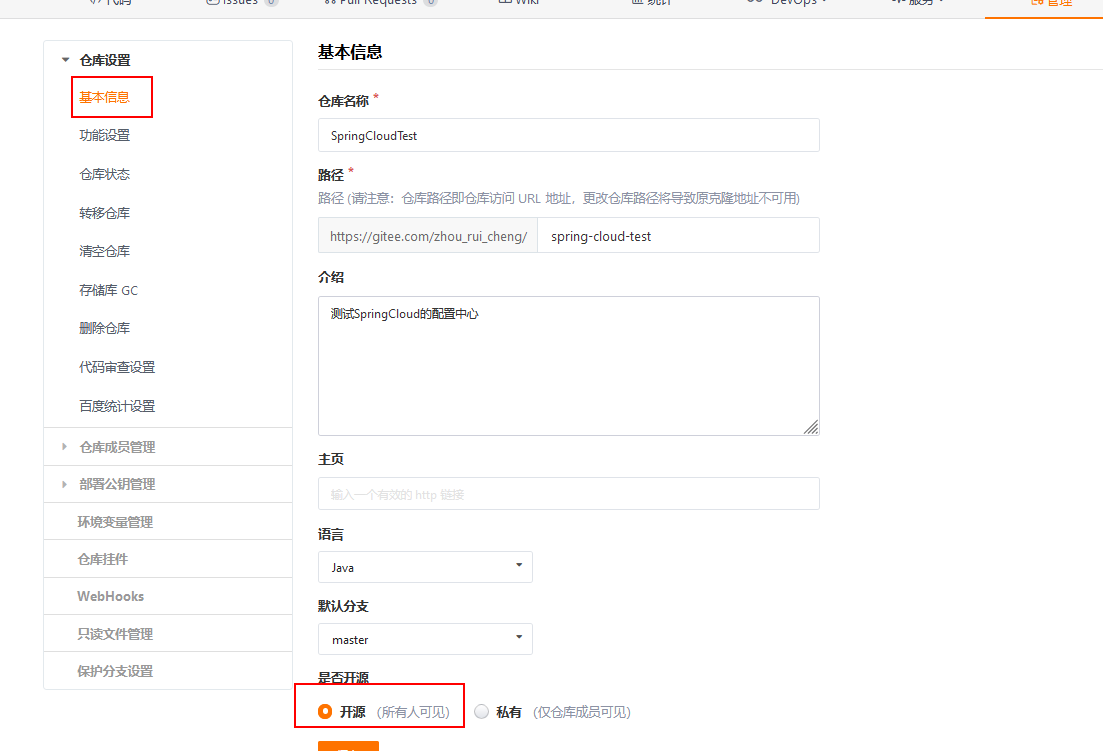Click the 是否开源 label
1103x751 pixels.
pos(343,678)
